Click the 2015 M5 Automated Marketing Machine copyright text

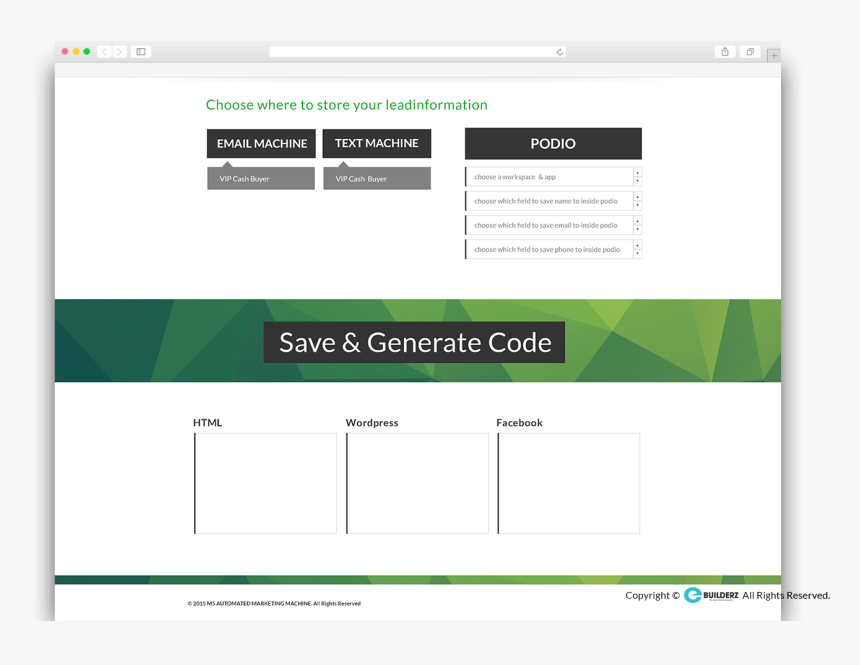[x=274, y=604]
